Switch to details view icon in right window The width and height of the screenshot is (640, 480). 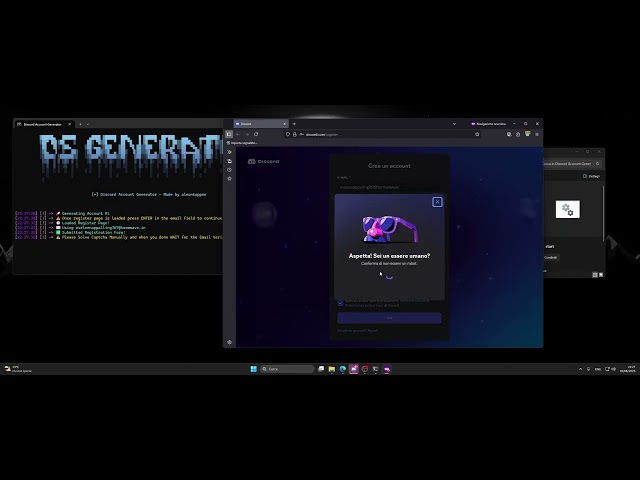tap(595, 275)
